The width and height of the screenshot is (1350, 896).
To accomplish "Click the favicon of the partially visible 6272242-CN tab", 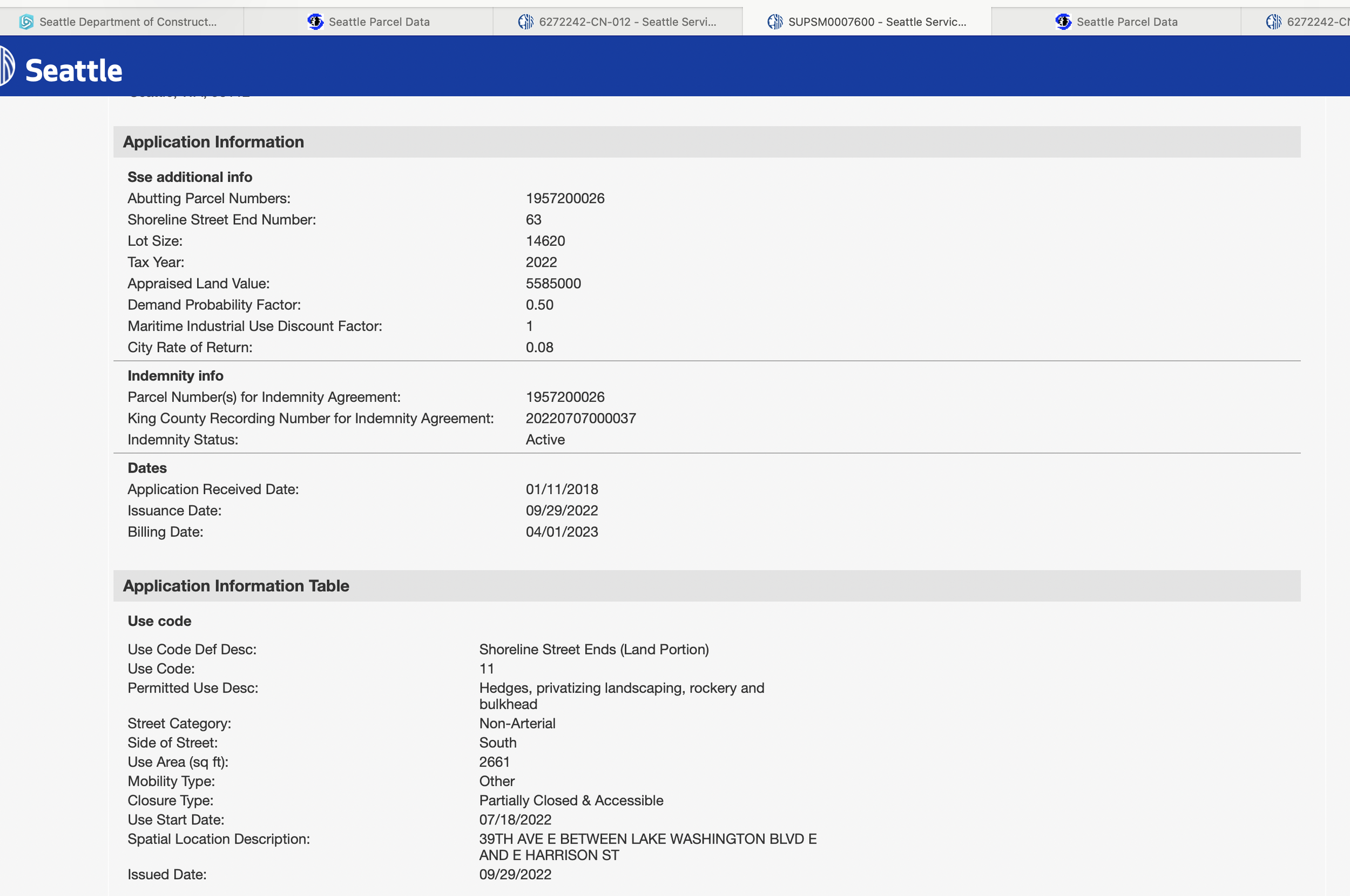I will (1273, 22).
